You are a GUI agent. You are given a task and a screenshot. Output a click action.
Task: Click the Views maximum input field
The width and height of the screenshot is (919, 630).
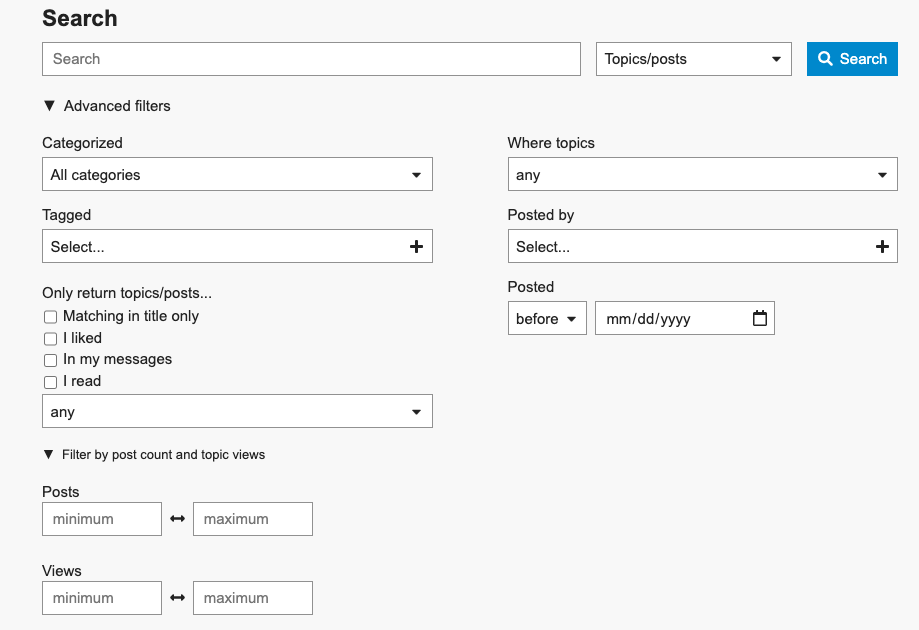(x=252, y=598)
